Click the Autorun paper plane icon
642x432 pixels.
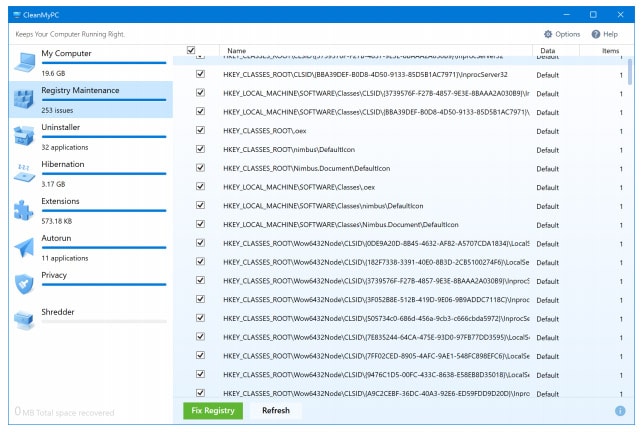(x=24, y=247)
